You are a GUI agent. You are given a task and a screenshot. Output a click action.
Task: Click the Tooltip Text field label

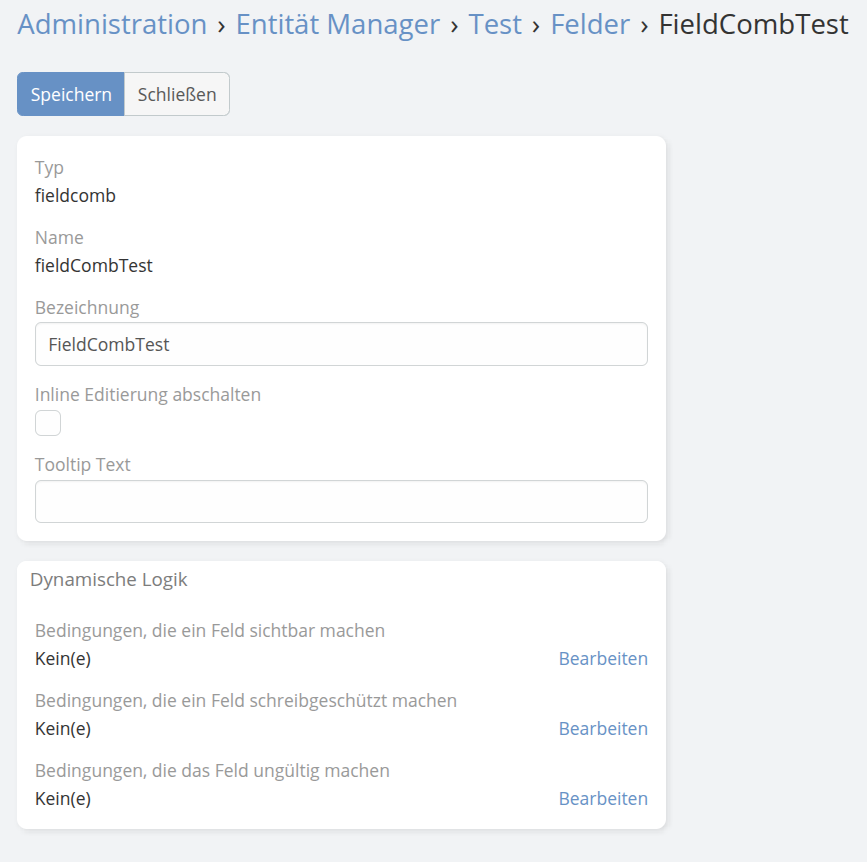(x=83, y=465)
